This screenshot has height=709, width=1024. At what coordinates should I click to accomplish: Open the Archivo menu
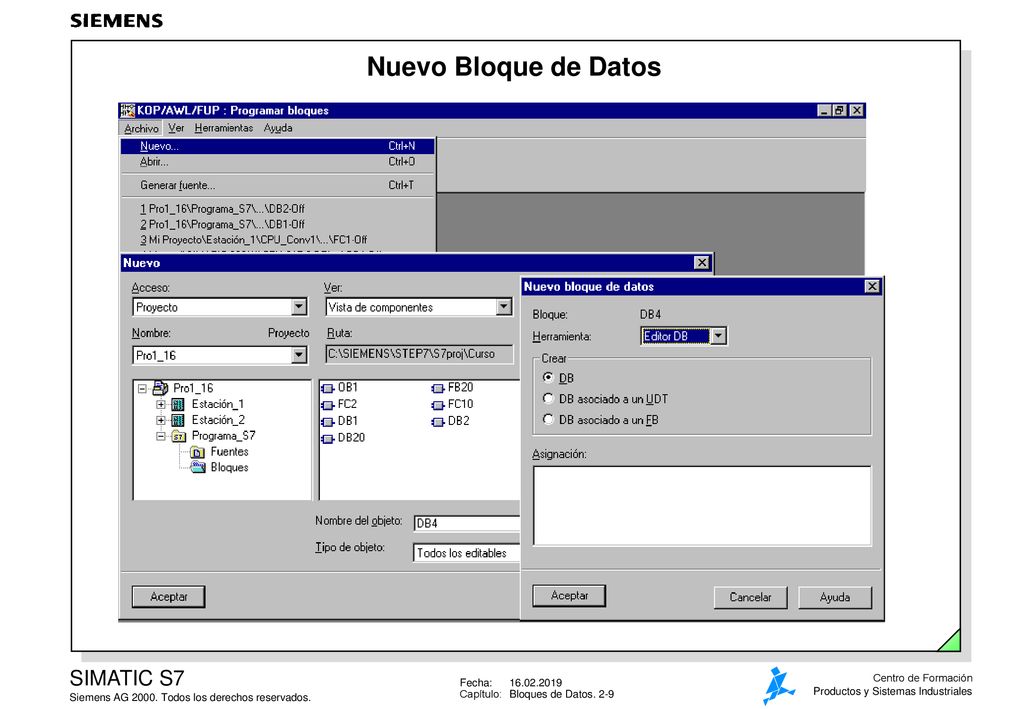(x=141, y=128)
